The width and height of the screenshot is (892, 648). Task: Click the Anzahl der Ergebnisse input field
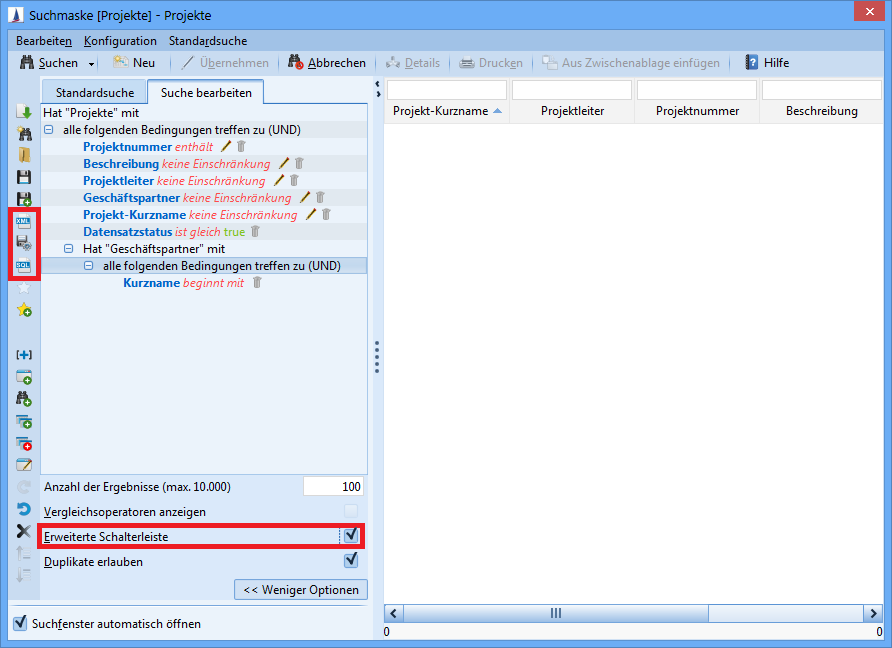[332, 486]
